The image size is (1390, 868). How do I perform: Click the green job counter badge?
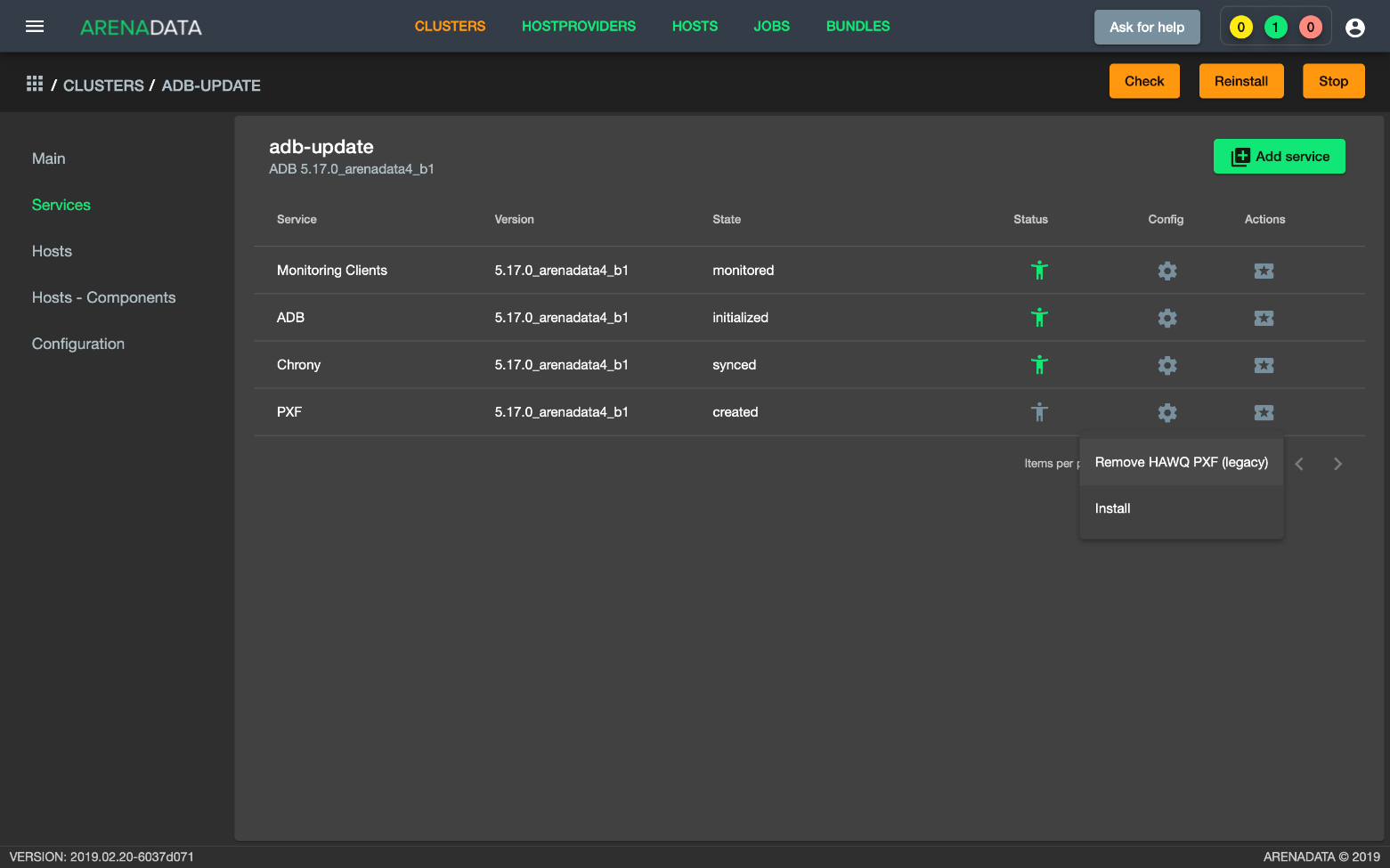click(1275, 28)
